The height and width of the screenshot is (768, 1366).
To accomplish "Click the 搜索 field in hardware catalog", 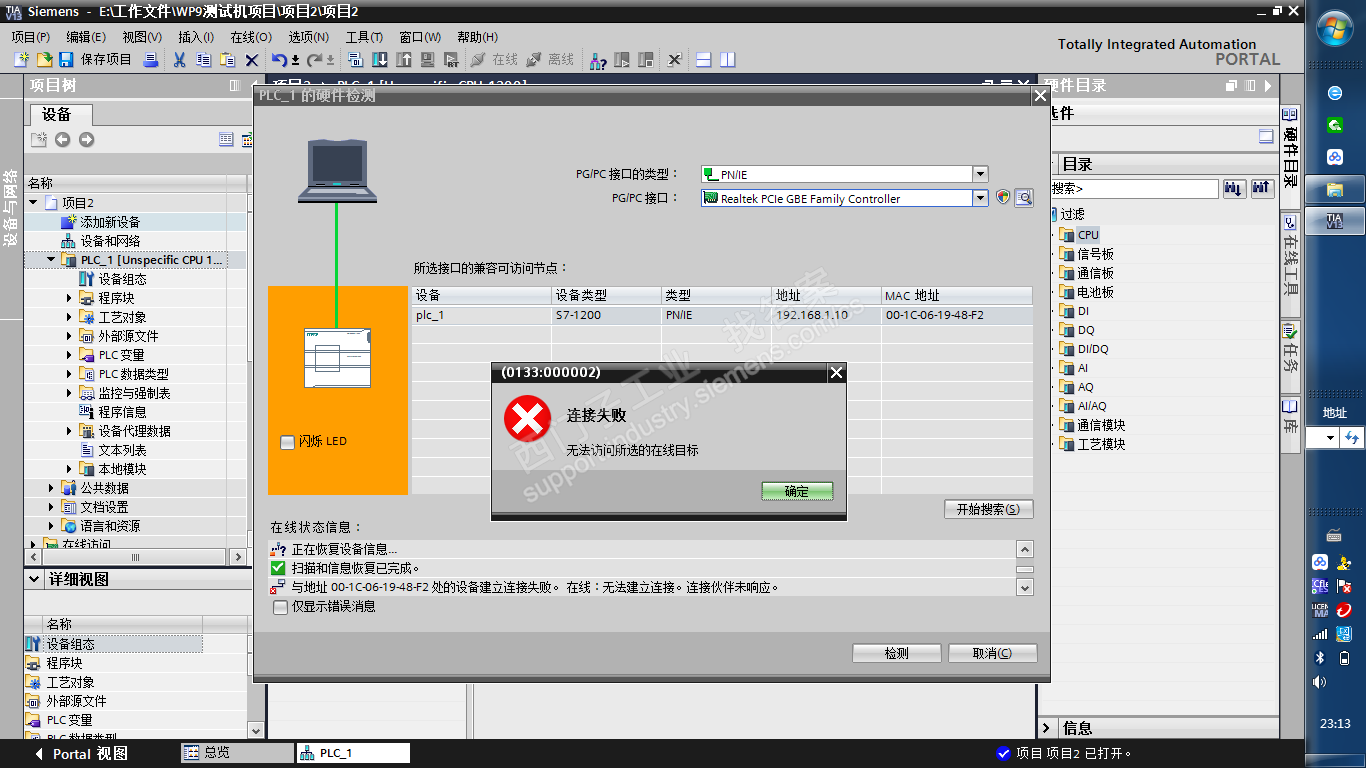I will (x=1133, y=188).
